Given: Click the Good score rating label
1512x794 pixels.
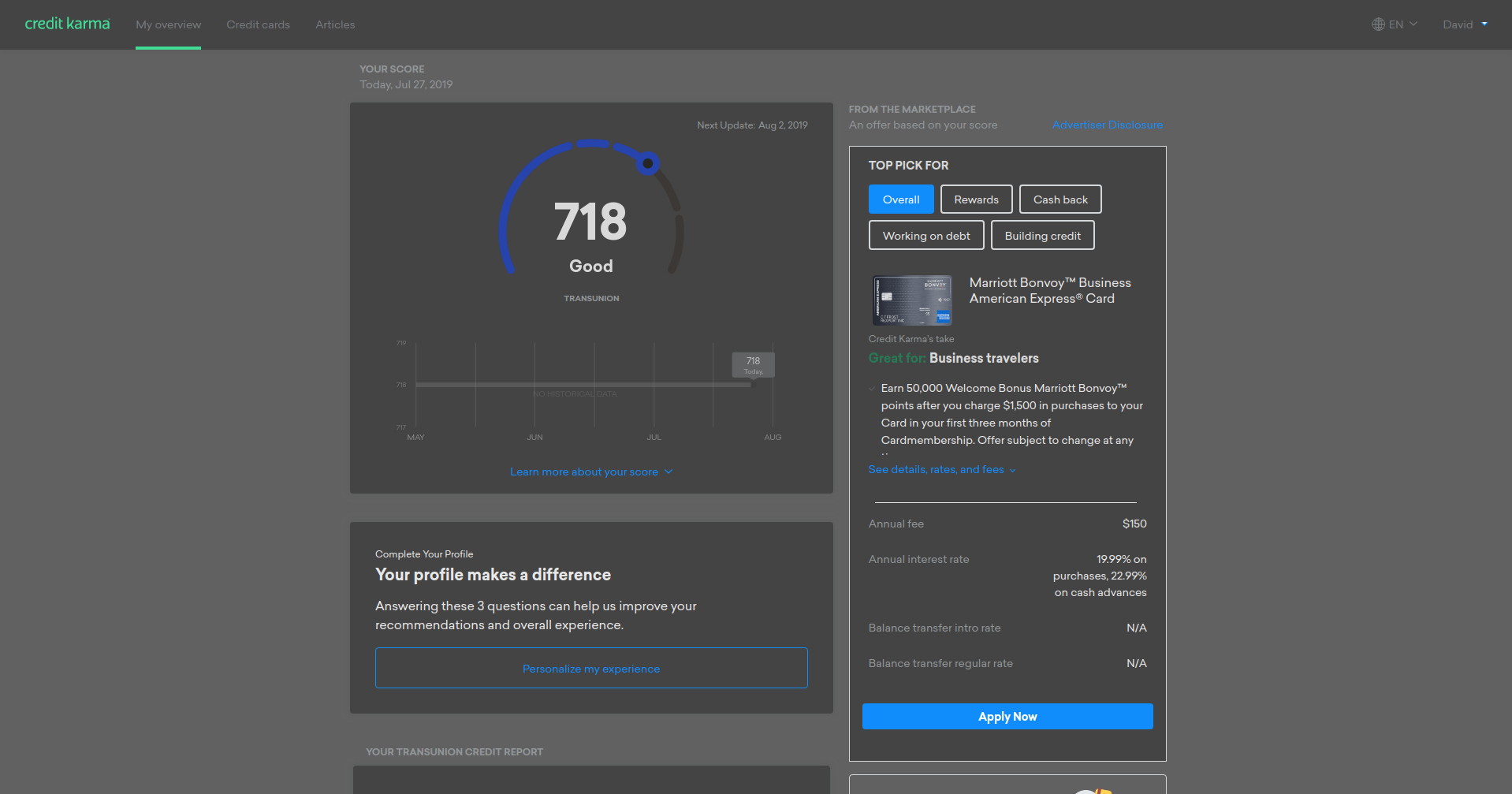Looking at the screenshot, I should 591,267.
